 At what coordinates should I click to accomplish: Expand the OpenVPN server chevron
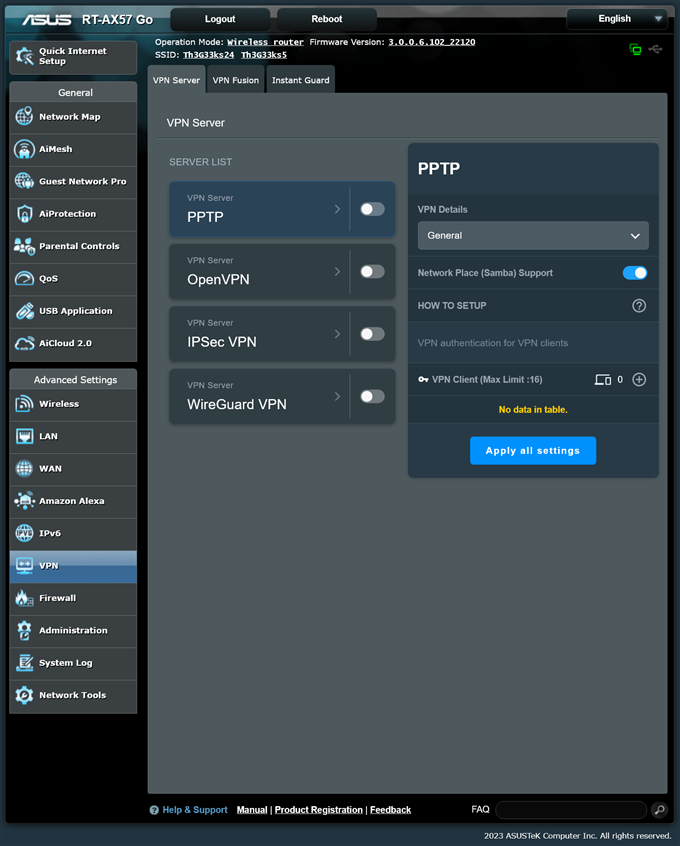pos(337,271)
